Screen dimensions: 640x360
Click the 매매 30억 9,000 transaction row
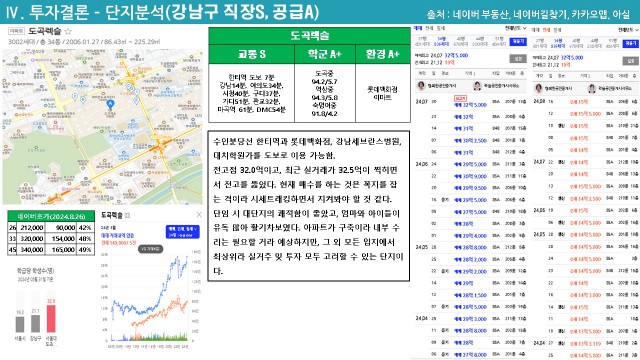click(471, 176)
